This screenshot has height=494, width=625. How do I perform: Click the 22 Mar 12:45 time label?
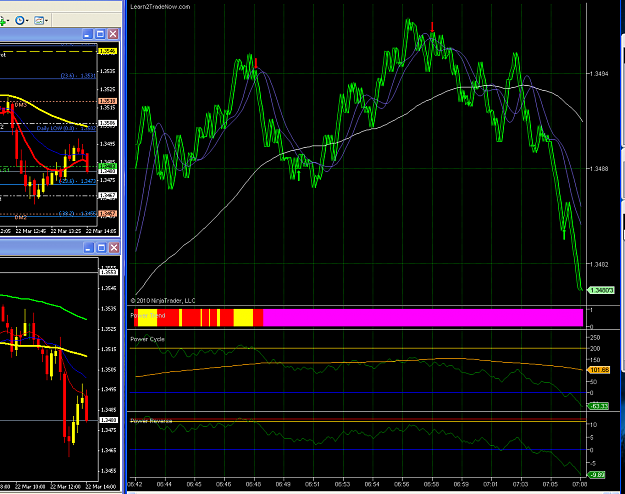point(31,231)
